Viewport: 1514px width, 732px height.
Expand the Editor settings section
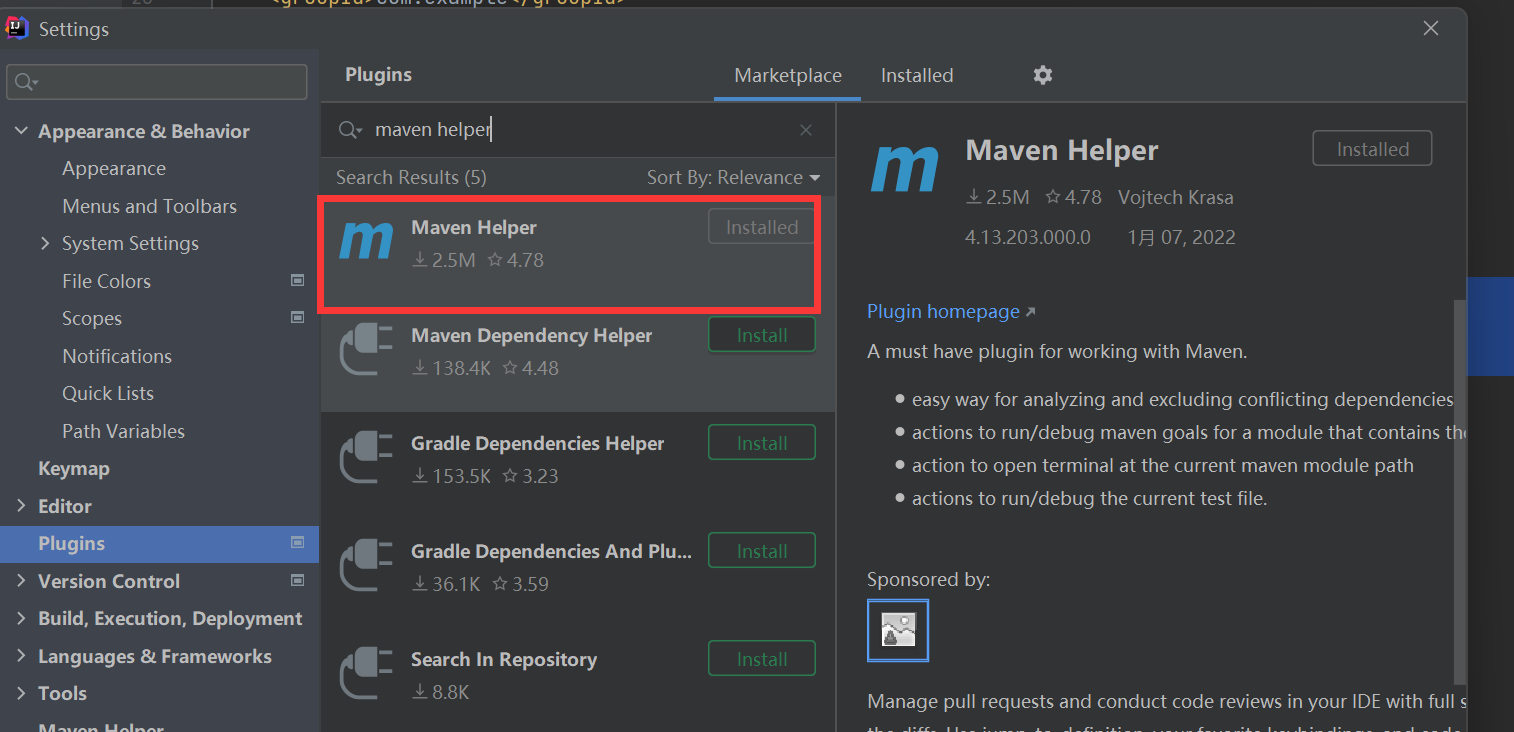[x=21, y=506]
